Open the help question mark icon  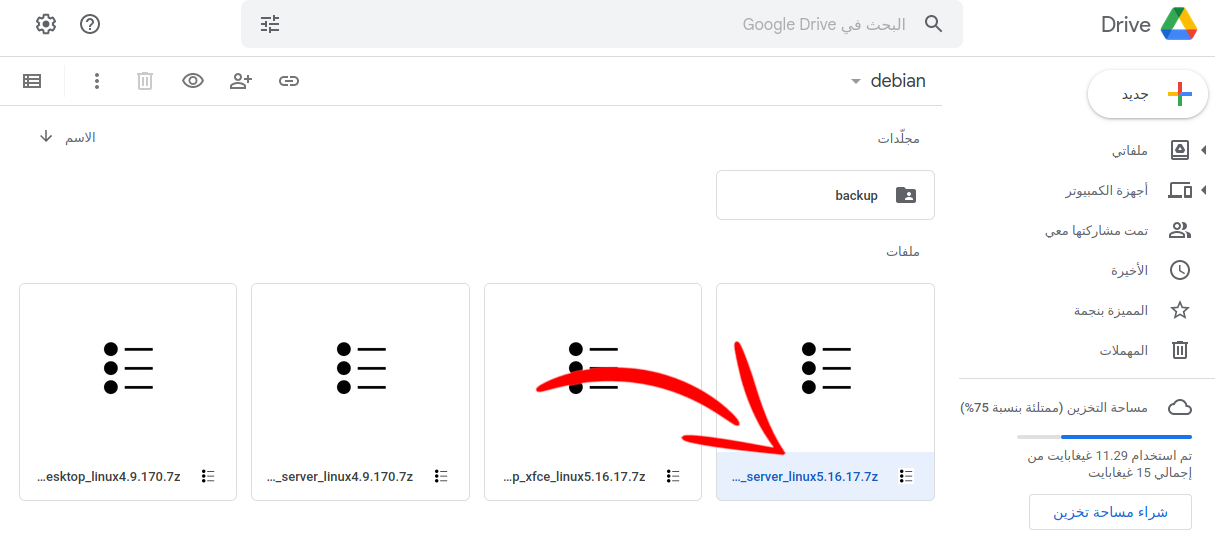click(90, 24)
